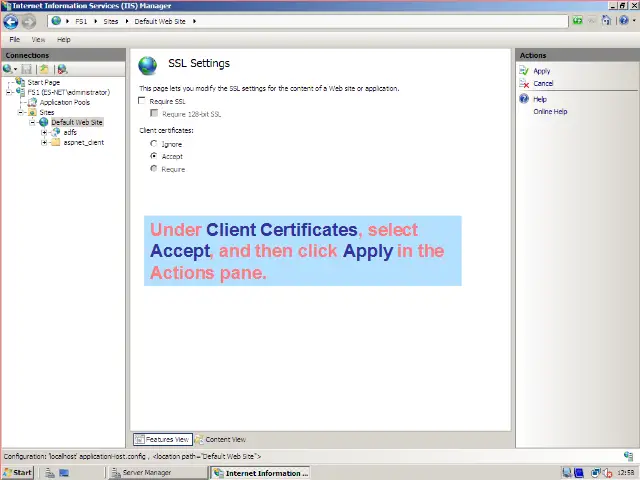Screen dimensions: 640x480
Task: Select the adfs application node
Action: click(70, 132)
